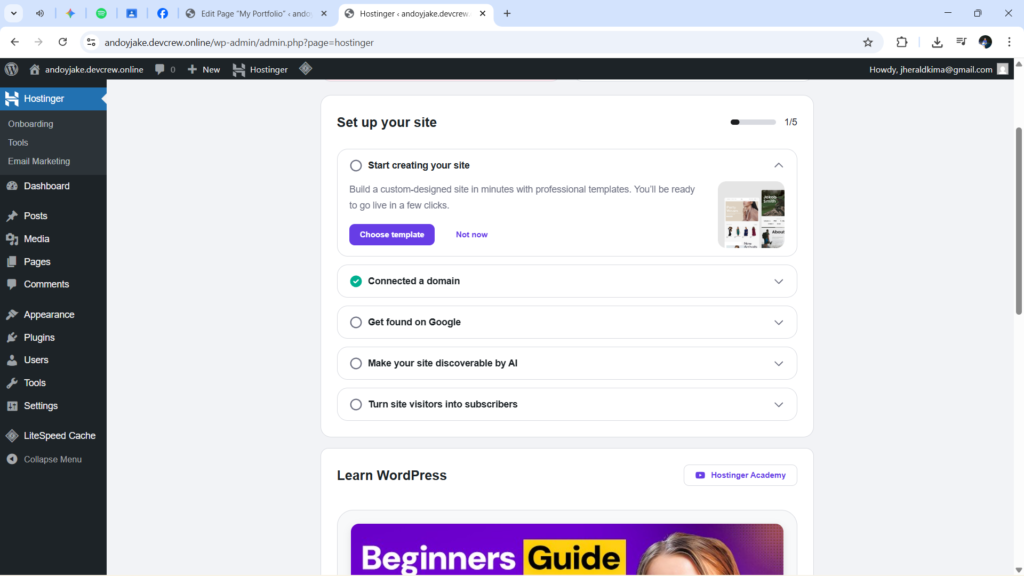Bookmark this page with the star icon
The height and width of the screenshot is (576, 1024).
point(868,42)
